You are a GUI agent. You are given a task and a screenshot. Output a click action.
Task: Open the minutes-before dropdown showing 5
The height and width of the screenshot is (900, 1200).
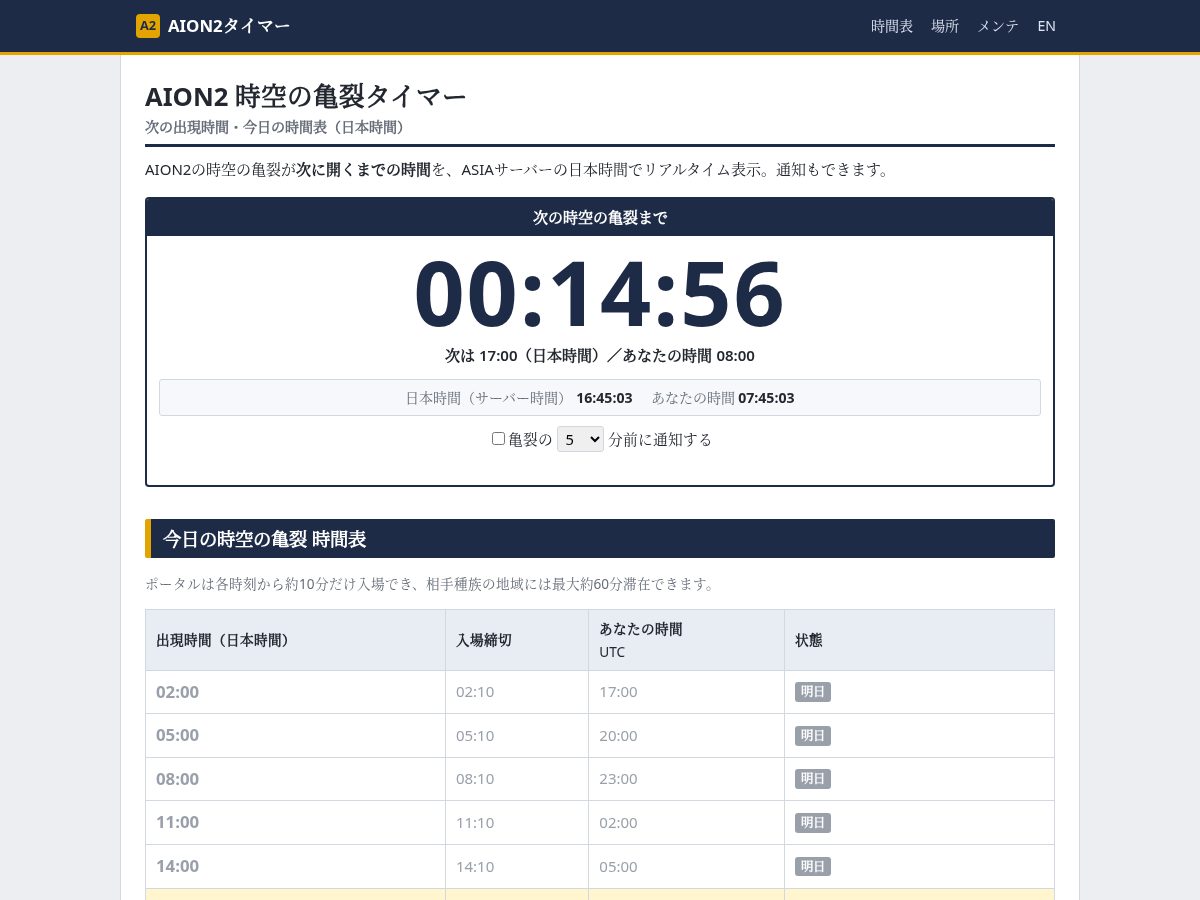tap(580, 439)
